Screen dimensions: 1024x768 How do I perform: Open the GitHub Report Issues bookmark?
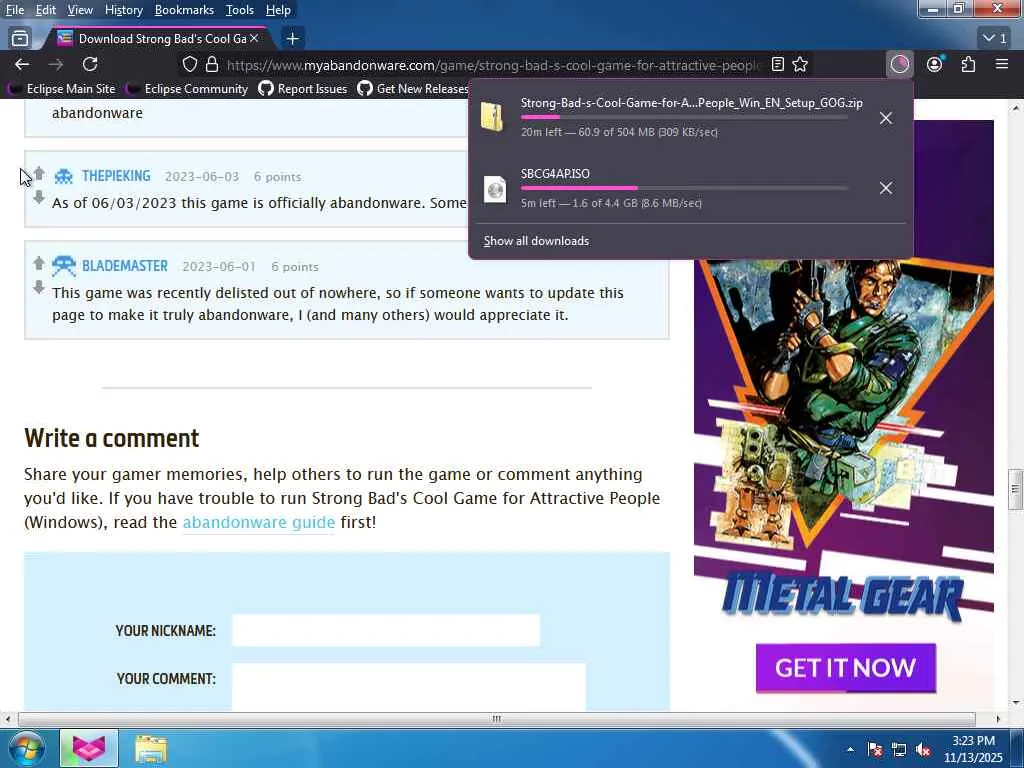302,88
